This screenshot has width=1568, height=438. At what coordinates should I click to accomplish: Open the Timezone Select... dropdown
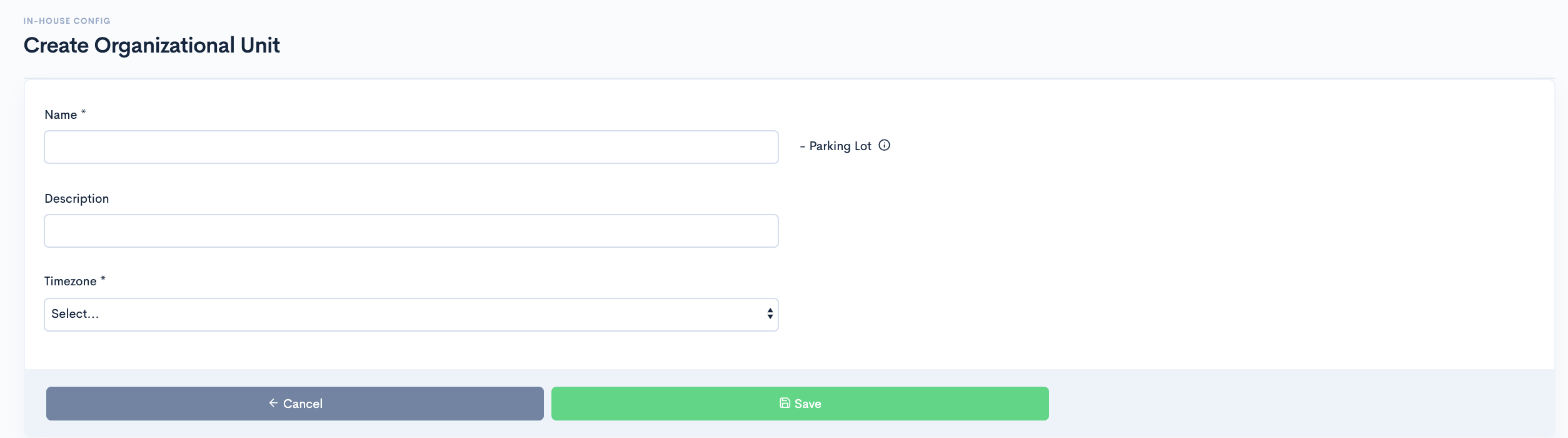click(411, 315)
